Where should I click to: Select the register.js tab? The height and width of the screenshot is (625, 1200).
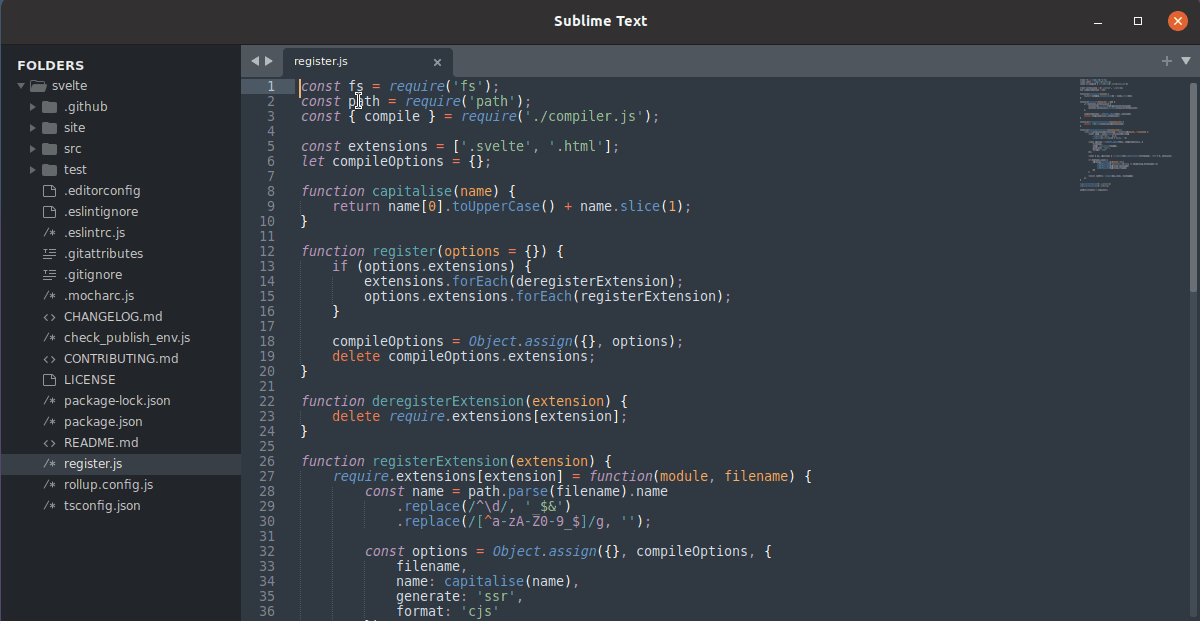367,61
